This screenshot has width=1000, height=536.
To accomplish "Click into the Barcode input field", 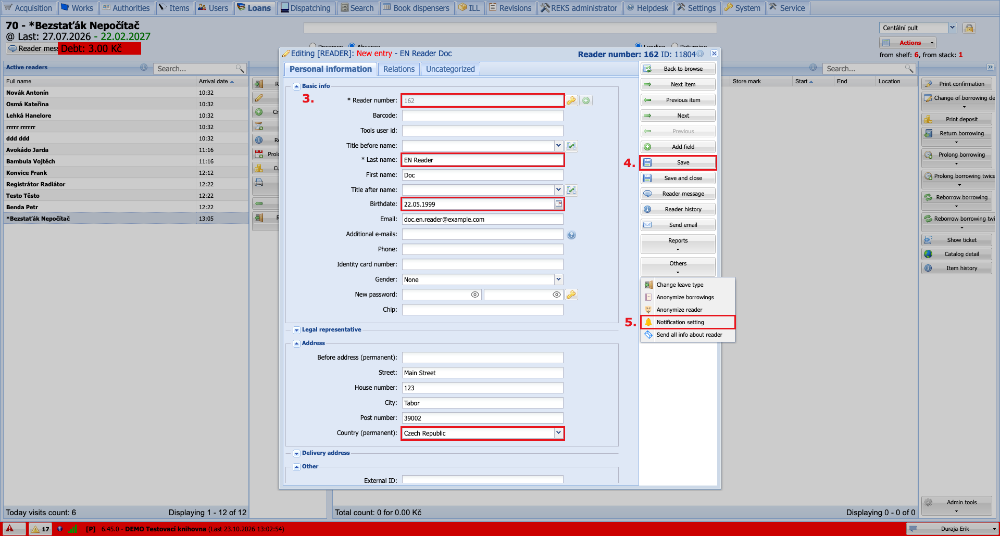I will 483,115.
